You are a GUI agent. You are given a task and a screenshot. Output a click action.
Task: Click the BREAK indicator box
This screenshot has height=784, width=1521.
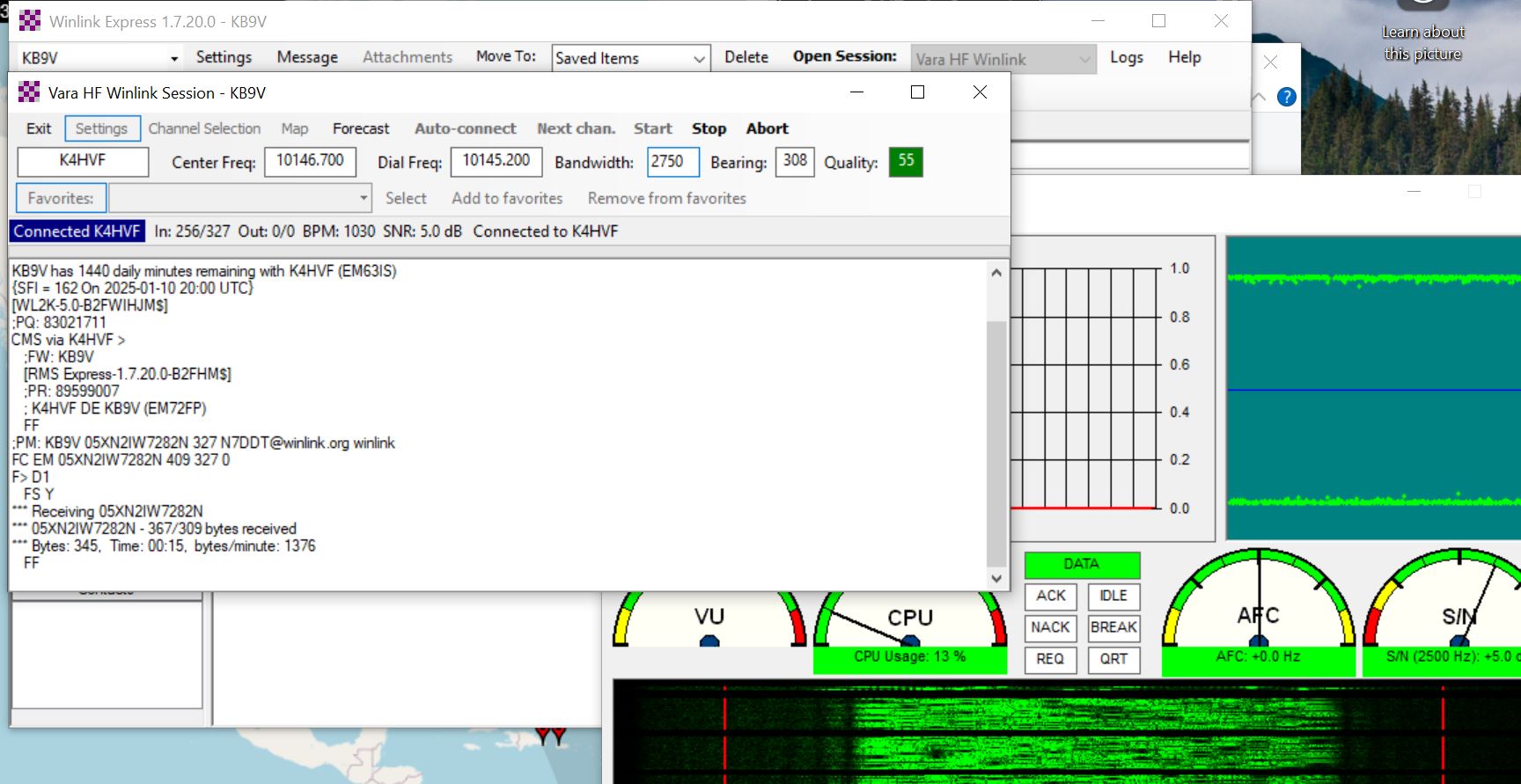click(x=1113, y=627)
